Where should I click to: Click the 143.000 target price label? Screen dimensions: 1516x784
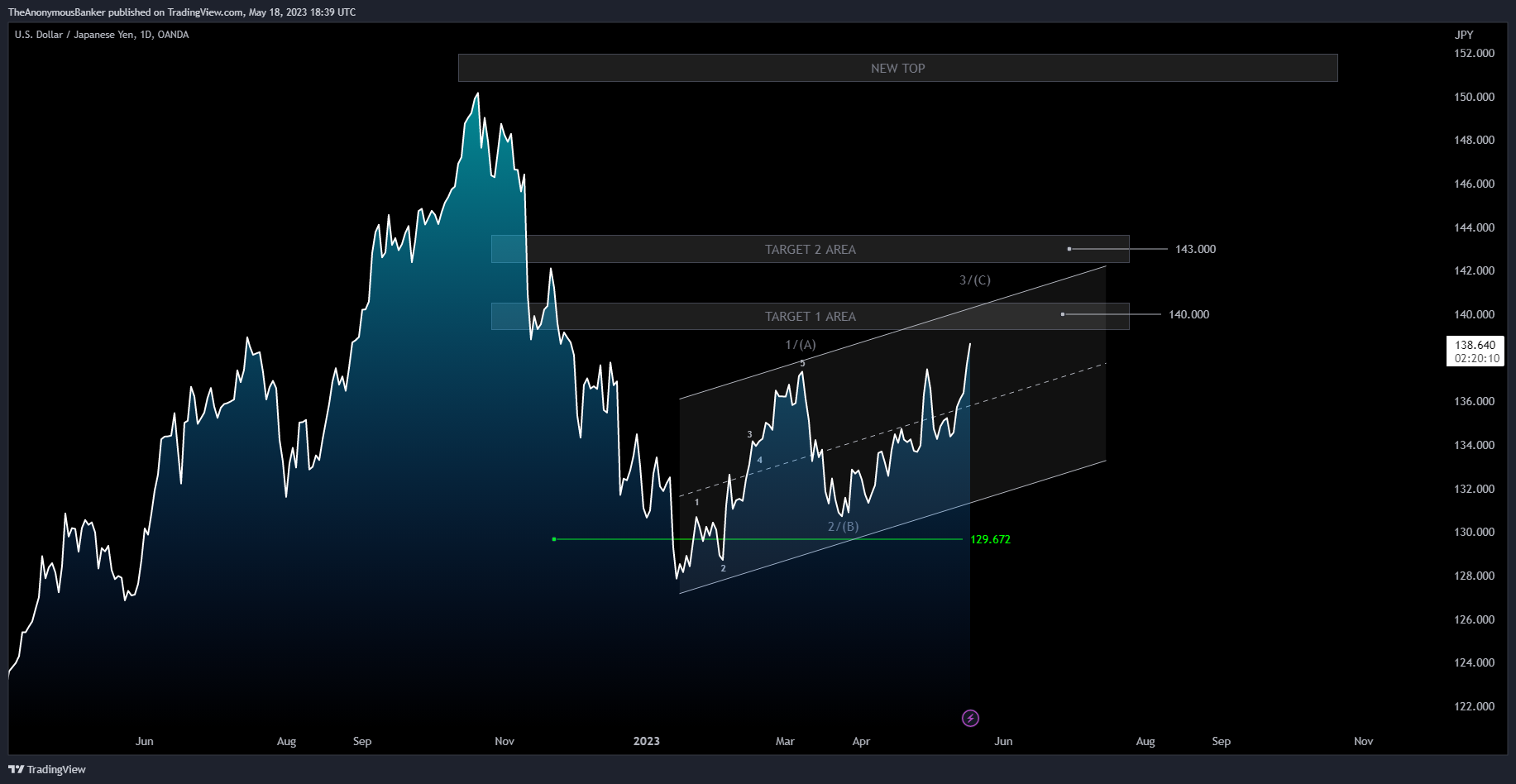click(x=1195, y=249)
